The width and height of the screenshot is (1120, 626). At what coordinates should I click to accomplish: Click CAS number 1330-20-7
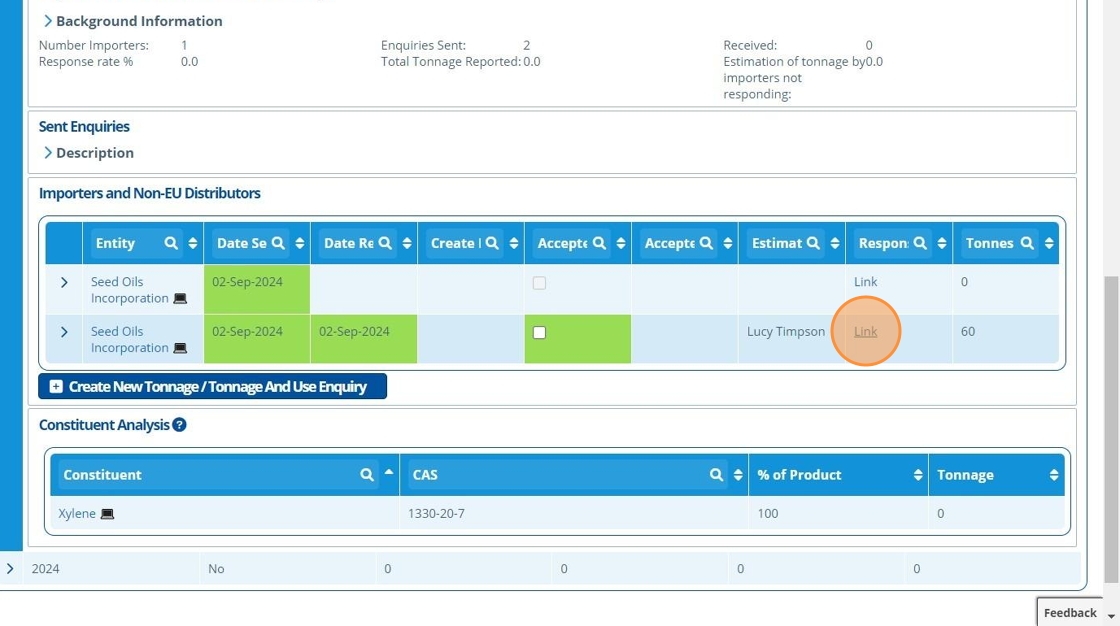(x=436, y=513)
